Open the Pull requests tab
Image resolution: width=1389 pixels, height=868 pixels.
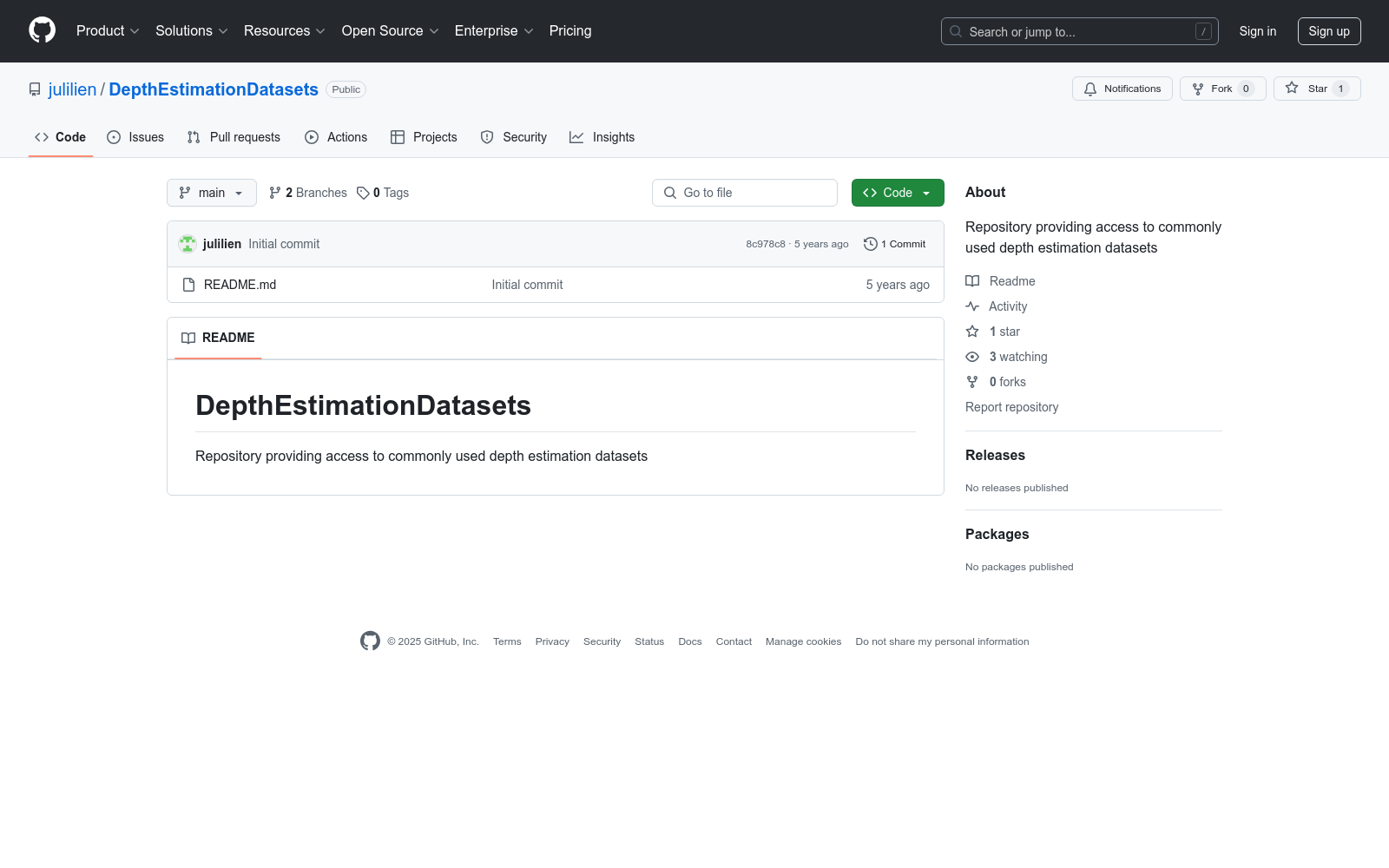[234, 137]
